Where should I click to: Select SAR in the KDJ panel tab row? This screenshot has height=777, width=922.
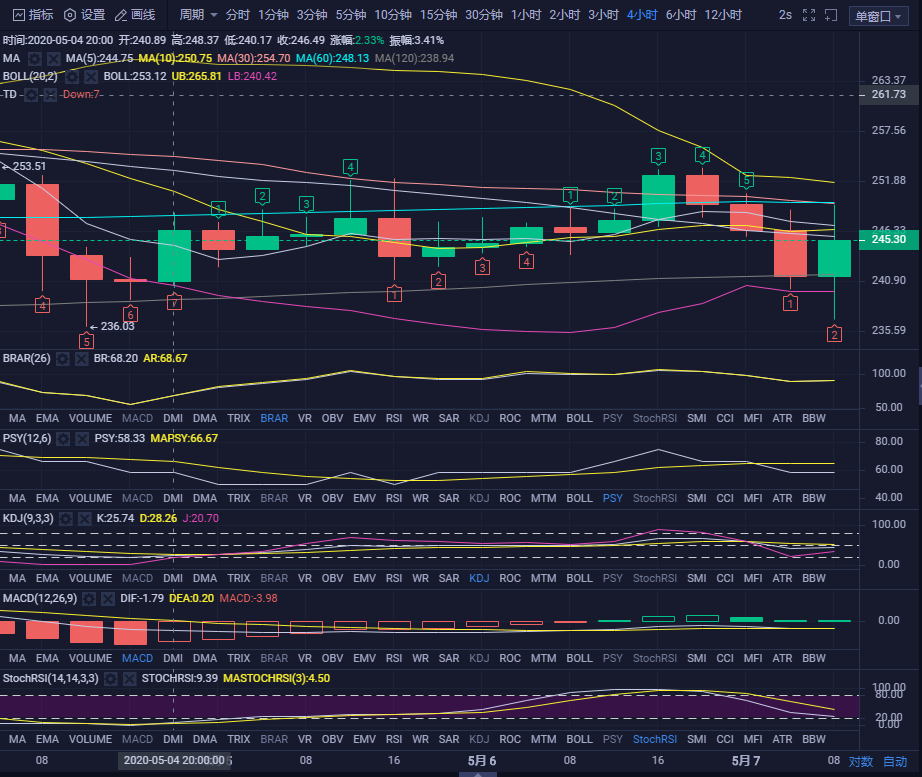449,578
